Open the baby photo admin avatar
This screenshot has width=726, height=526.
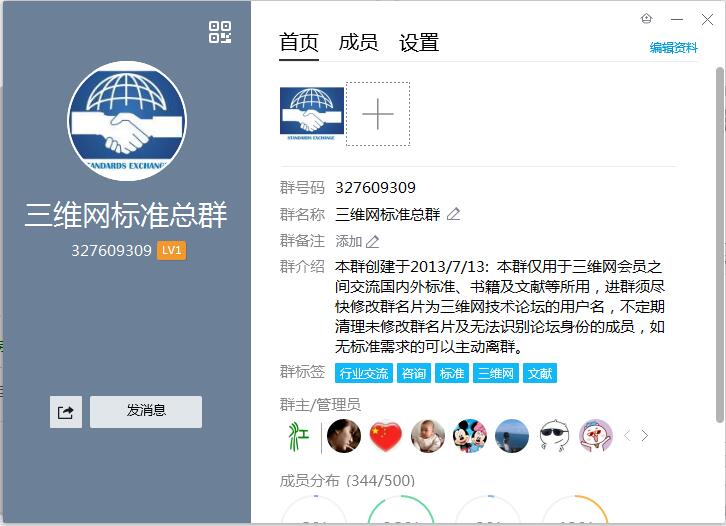[x=428, y=436]
